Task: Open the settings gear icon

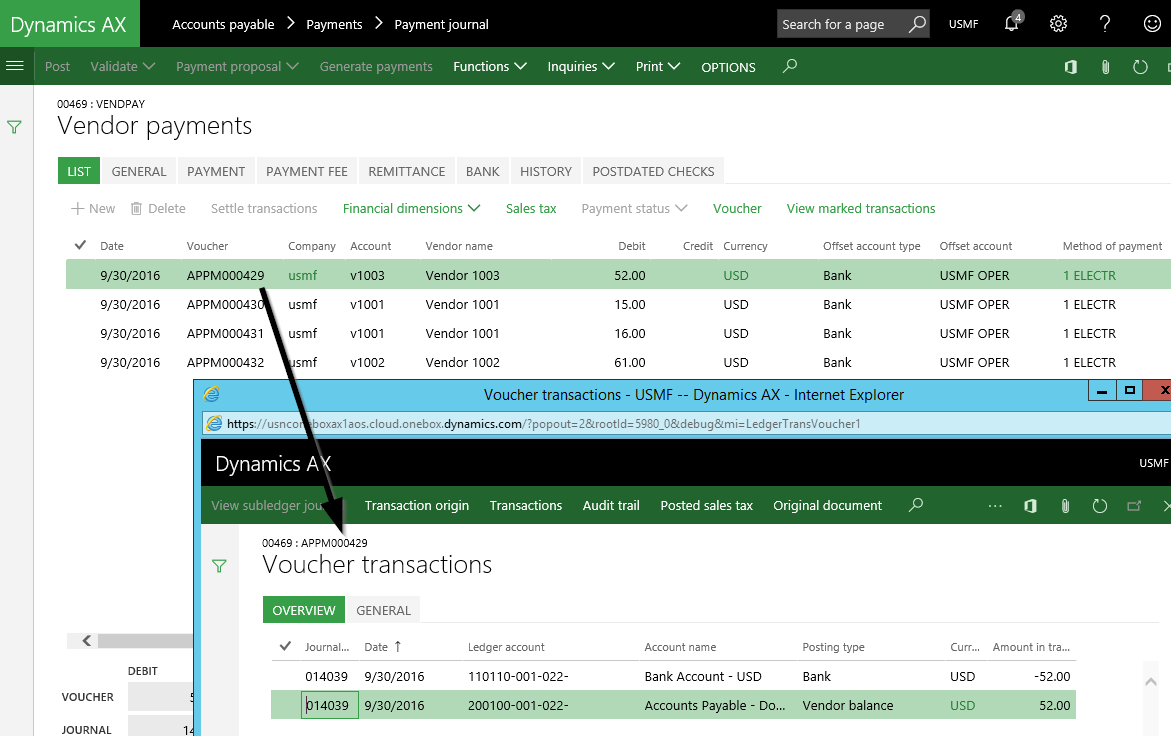Action: click(x=1058, y=24)
